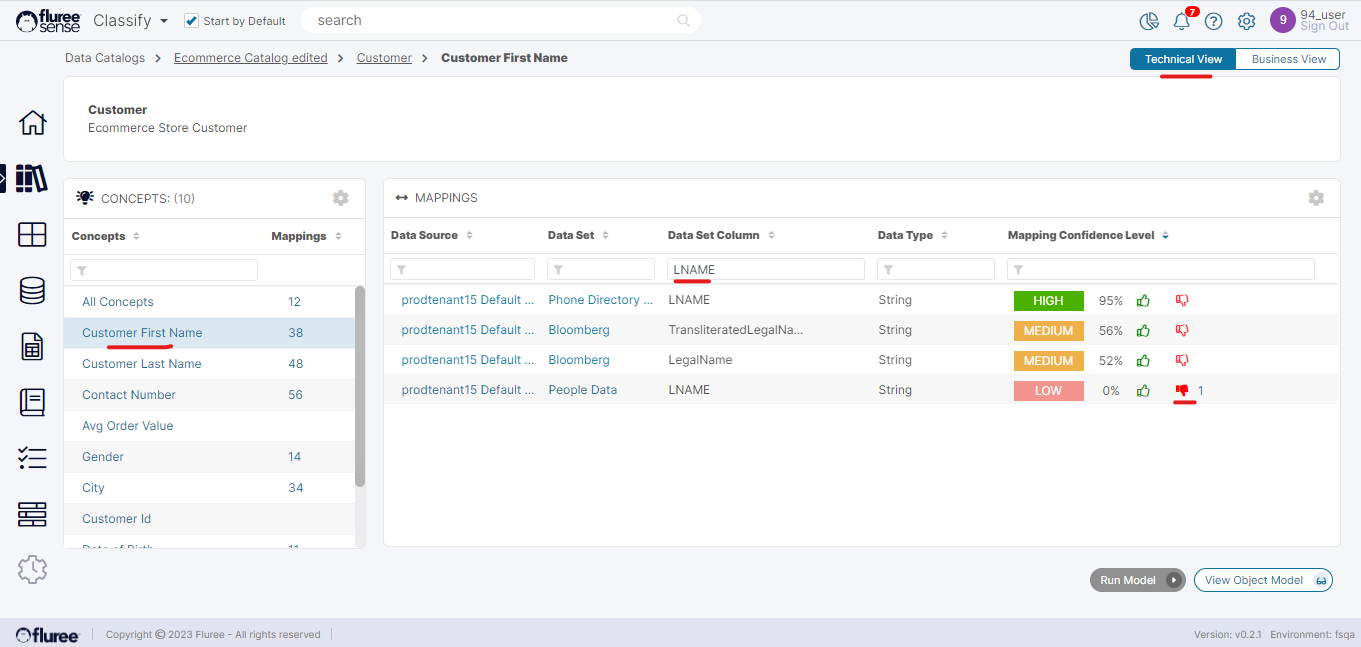
Task: Click the concepts list vertical scrollbar
Action: tap(360, 386)
